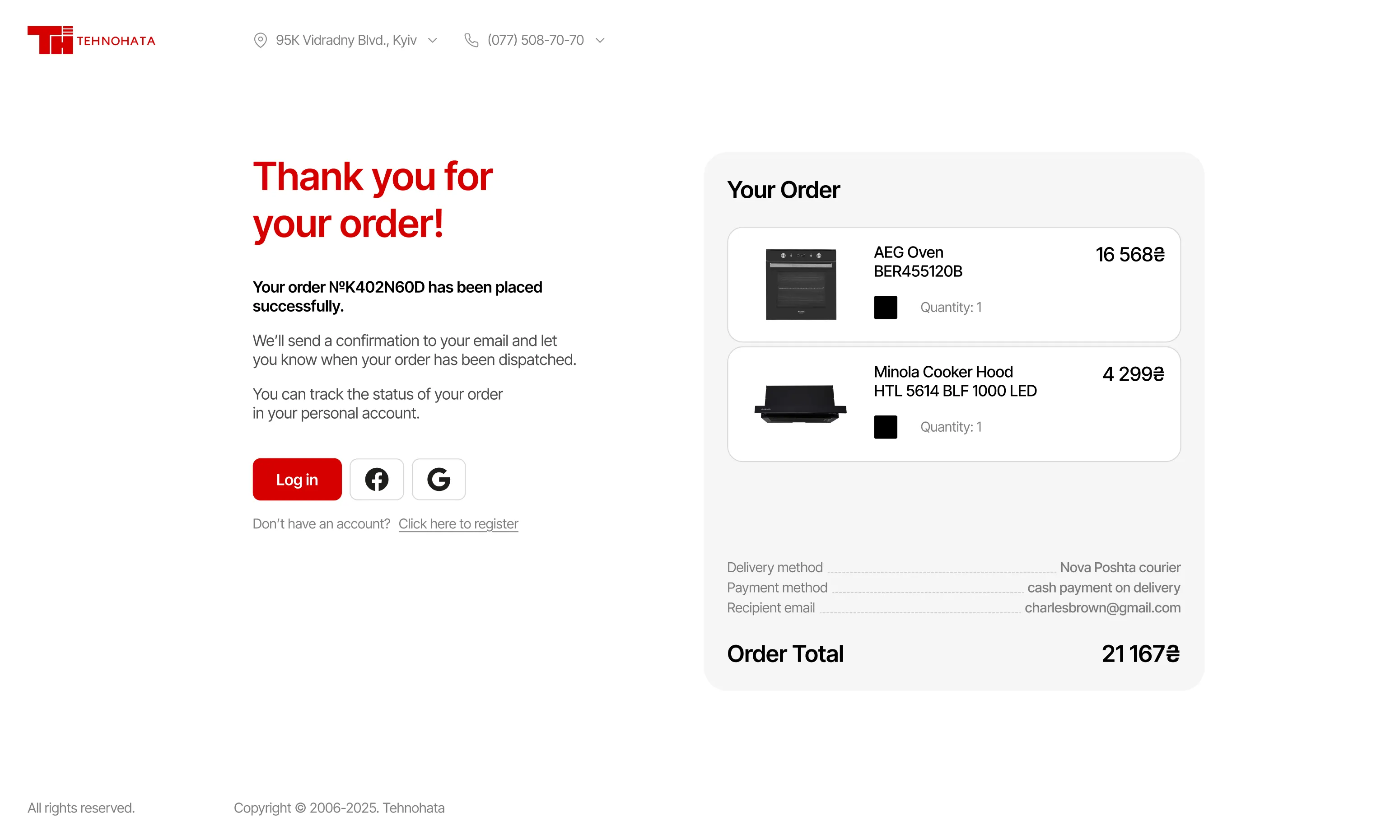Click the Order Total amount 21 167₴
Viewport: 1400px width, 840px height.
(1140, 654)
